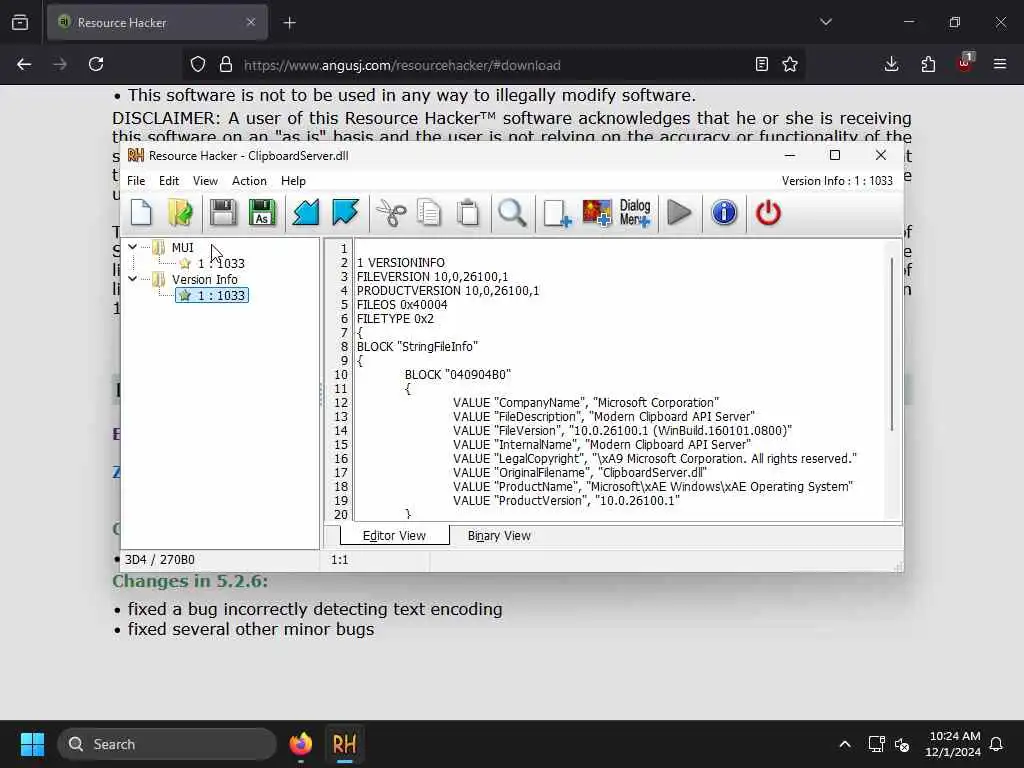This screenshot has width=1024, height=768.
Task: Click the editor vertical scrollbar thumb
Action: click(x=891, y=344)
